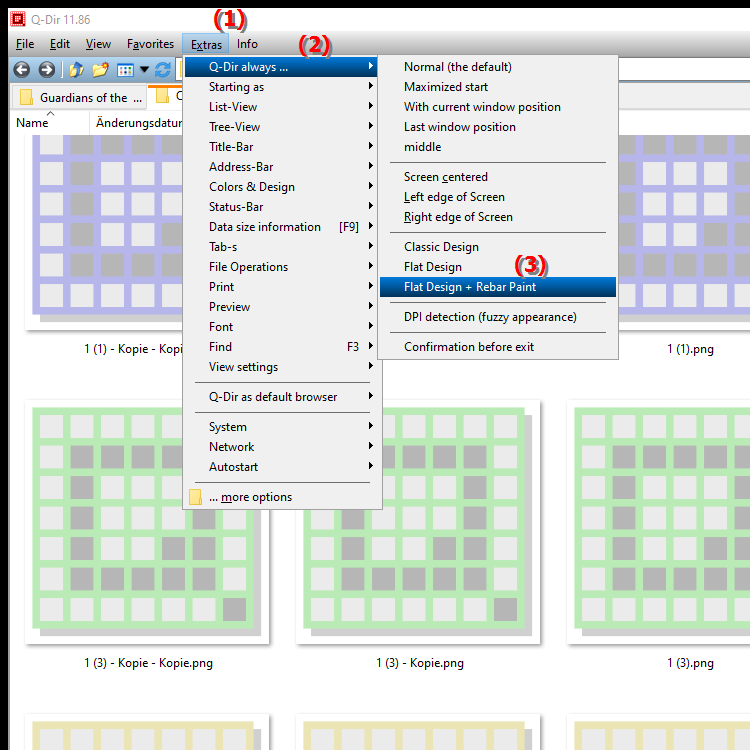Refresh the folder with the blue arrows icon

pos(163,70)
